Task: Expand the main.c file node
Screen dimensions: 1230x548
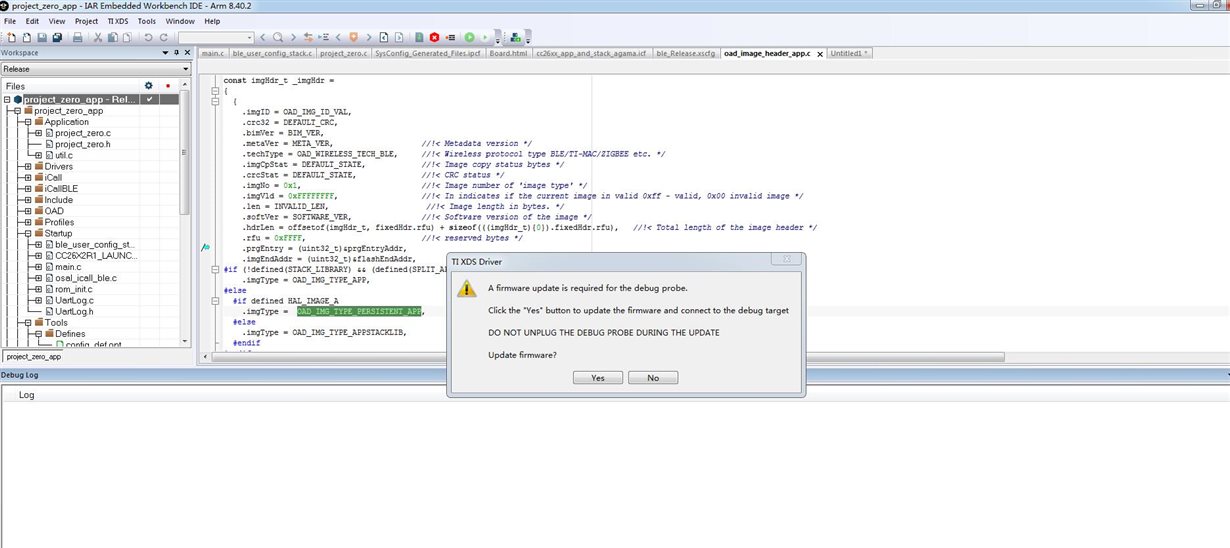Action: coord(39,267)
